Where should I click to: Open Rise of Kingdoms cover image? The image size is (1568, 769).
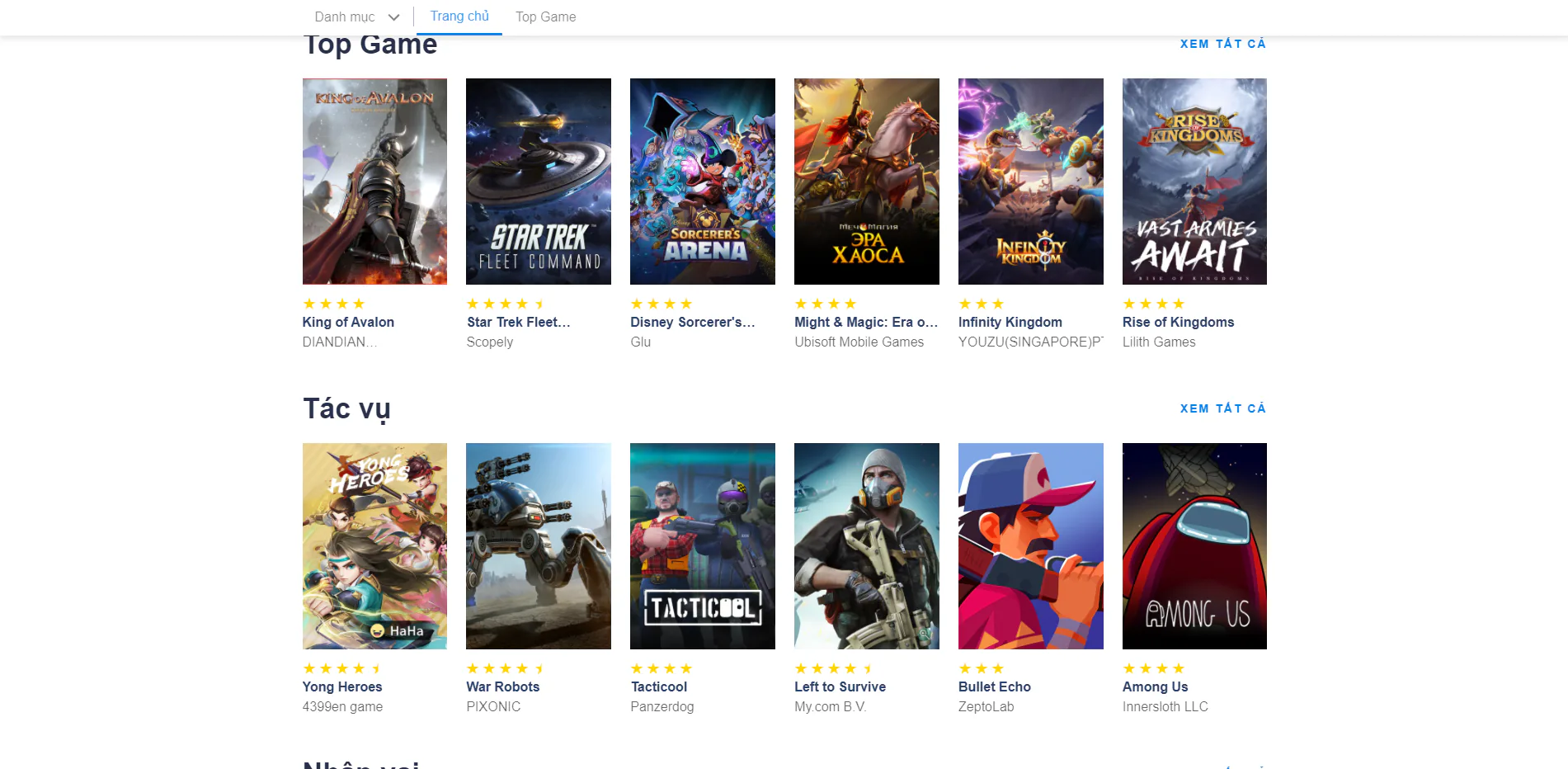click(x=1194, y=182)
